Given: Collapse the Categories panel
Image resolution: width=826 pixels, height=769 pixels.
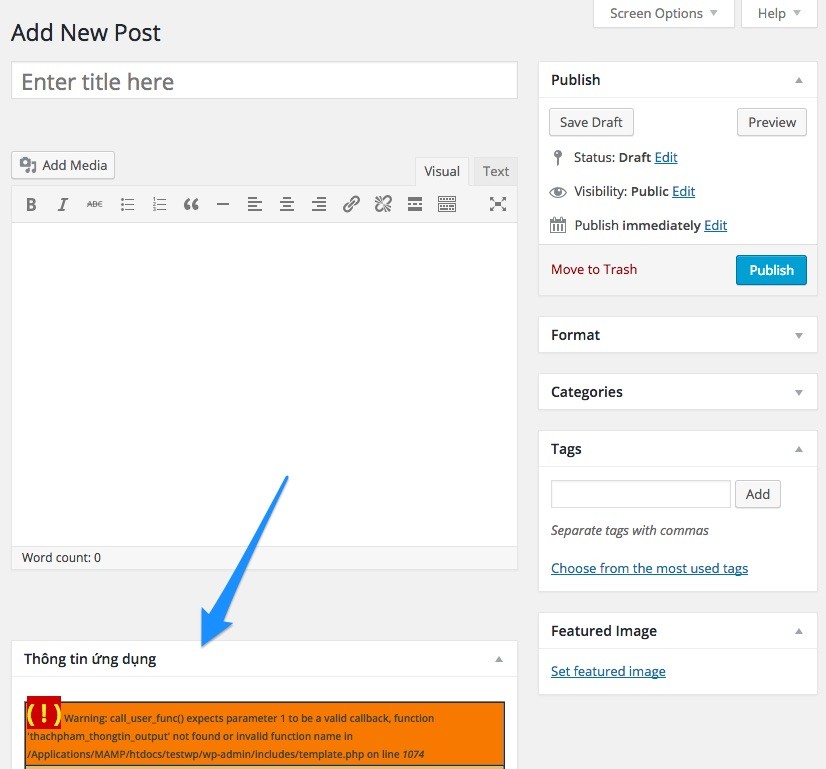Looking at the screenshot, I should tap(798, 393).
